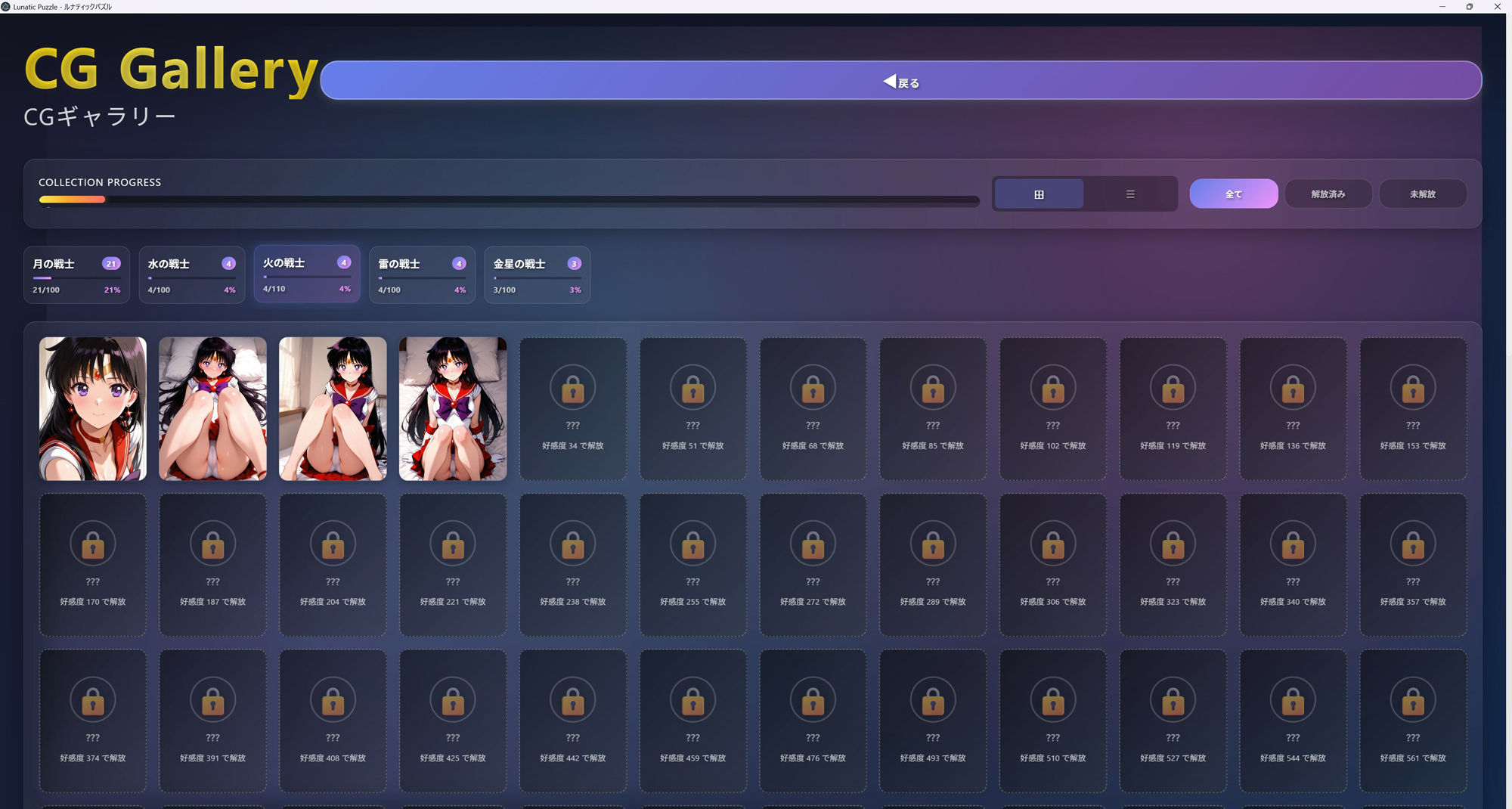
Task: Show all CGs with 全て filter
Action: click(1233, 194)
